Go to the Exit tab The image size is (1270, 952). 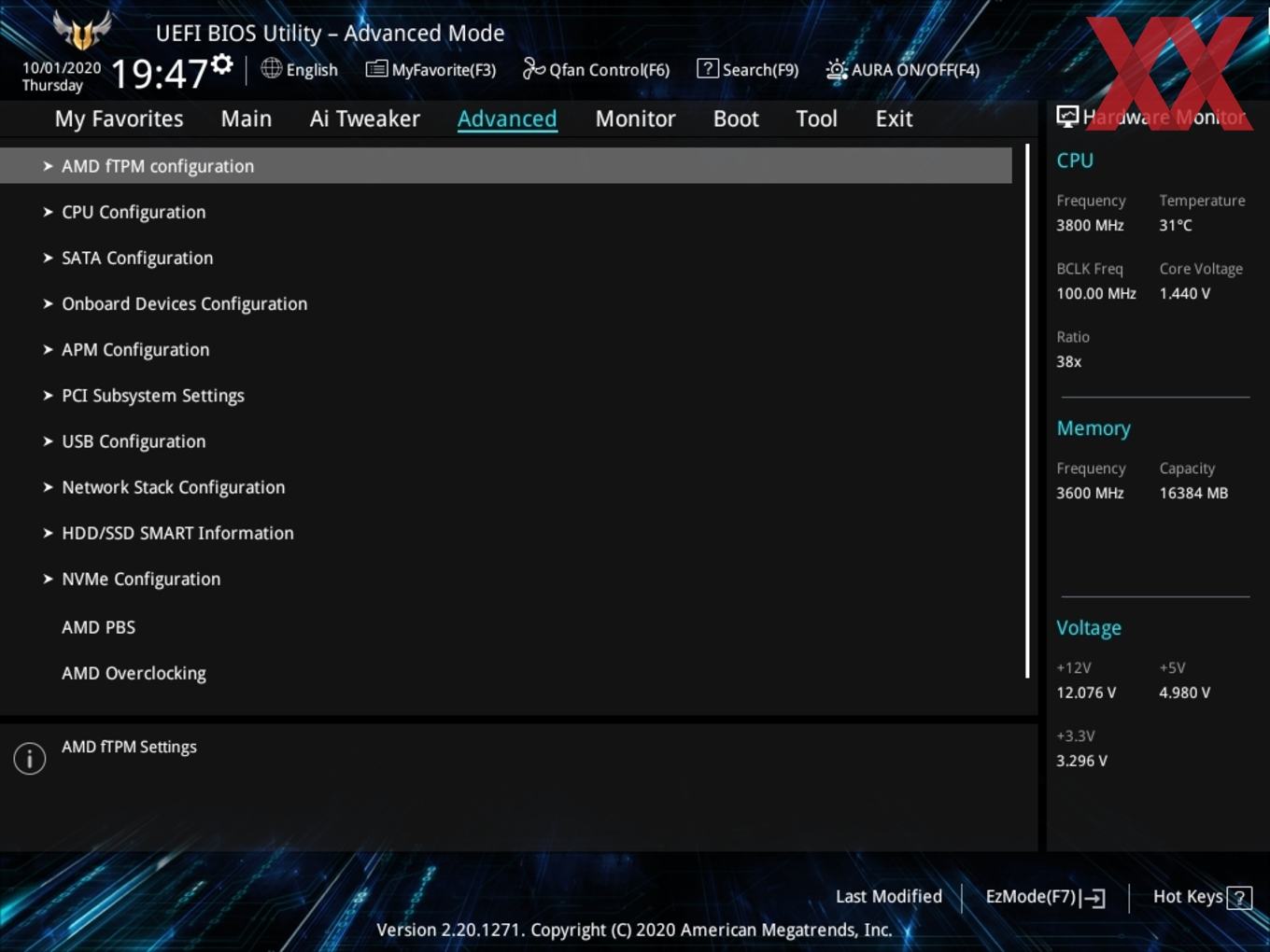[x=894, y=119]
